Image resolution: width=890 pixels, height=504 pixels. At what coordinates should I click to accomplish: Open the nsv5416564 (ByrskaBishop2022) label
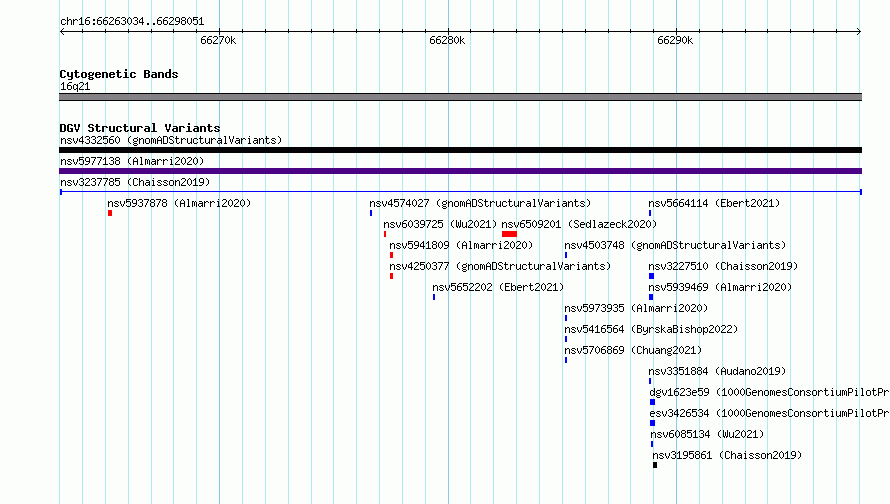click(651, 329)
